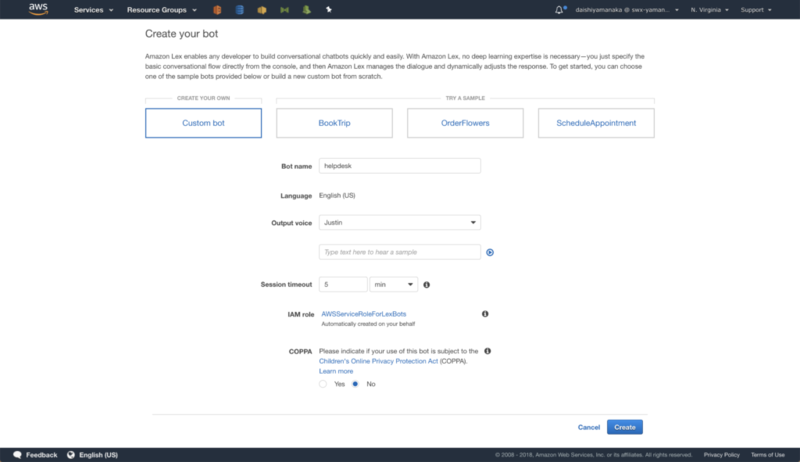Click the English (US) language value
The image size is (800, 462).
pos(337,195)
